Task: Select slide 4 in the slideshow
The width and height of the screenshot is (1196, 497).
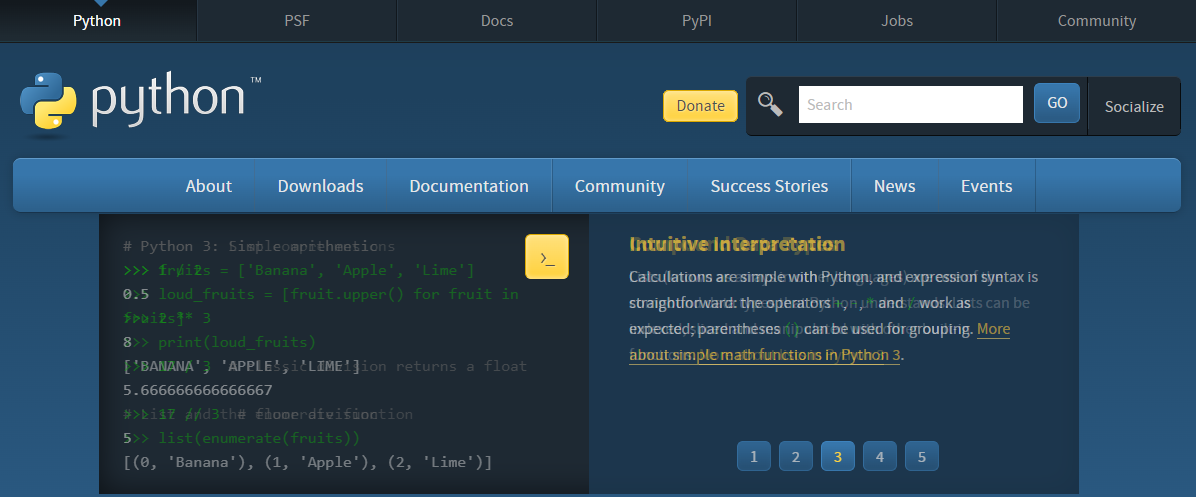Action: tap(880, 457)
